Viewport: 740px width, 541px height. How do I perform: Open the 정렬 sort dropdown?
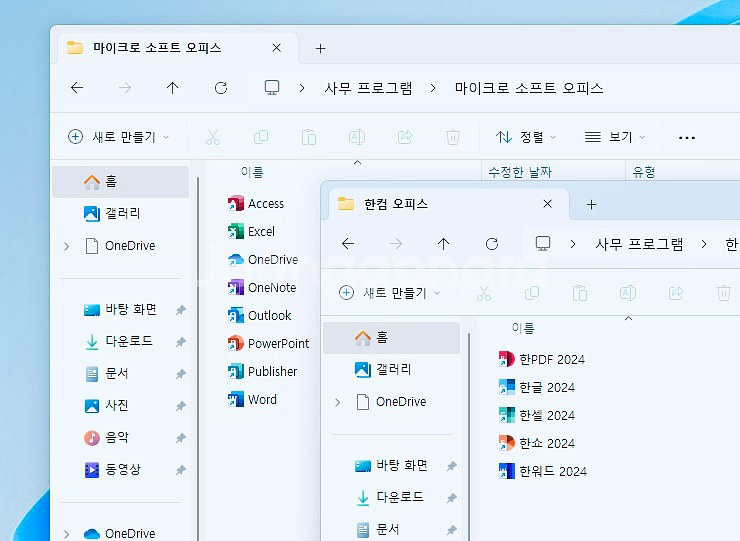[526, 137]
